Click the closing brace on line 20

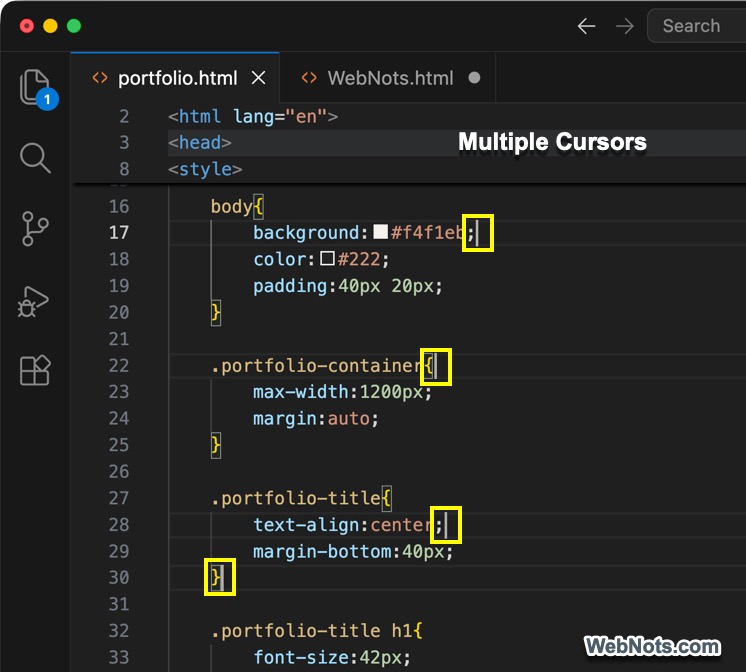(216, 313)
